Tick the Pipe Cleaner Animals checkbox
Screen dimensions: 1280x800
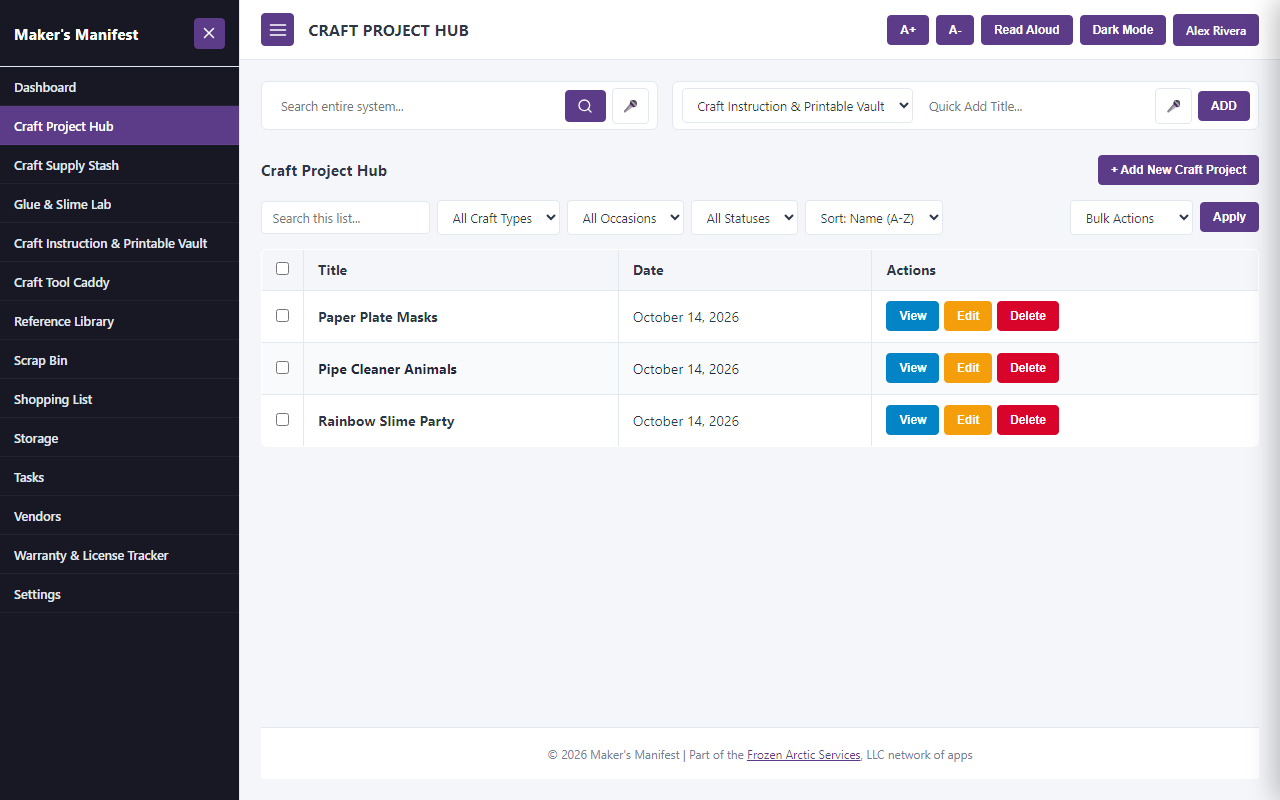[282, 368]
